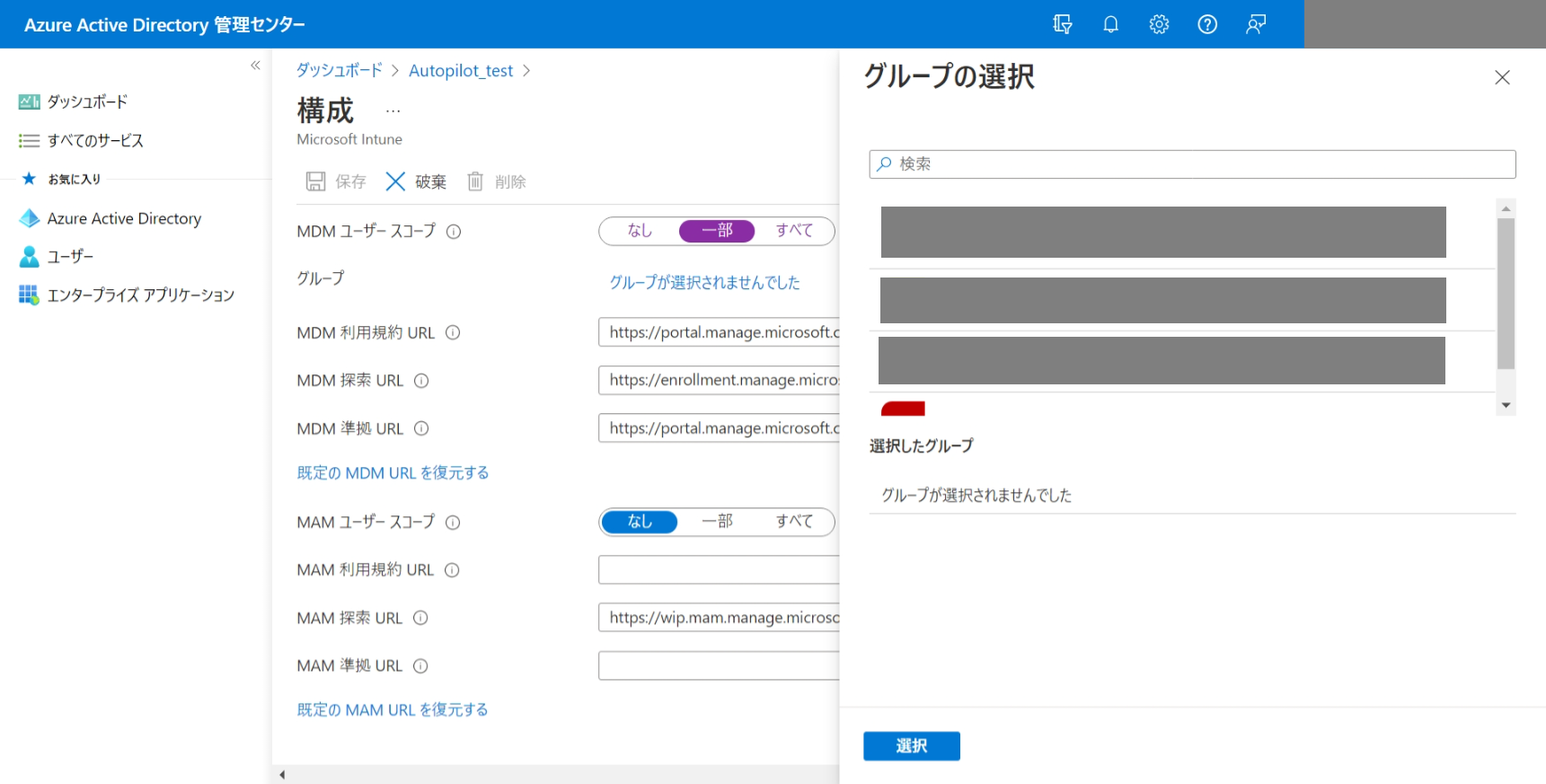Click info icon next to MDM 探索 URL
This screenshot has height=784, width=1546.
(x=421, y=381)
